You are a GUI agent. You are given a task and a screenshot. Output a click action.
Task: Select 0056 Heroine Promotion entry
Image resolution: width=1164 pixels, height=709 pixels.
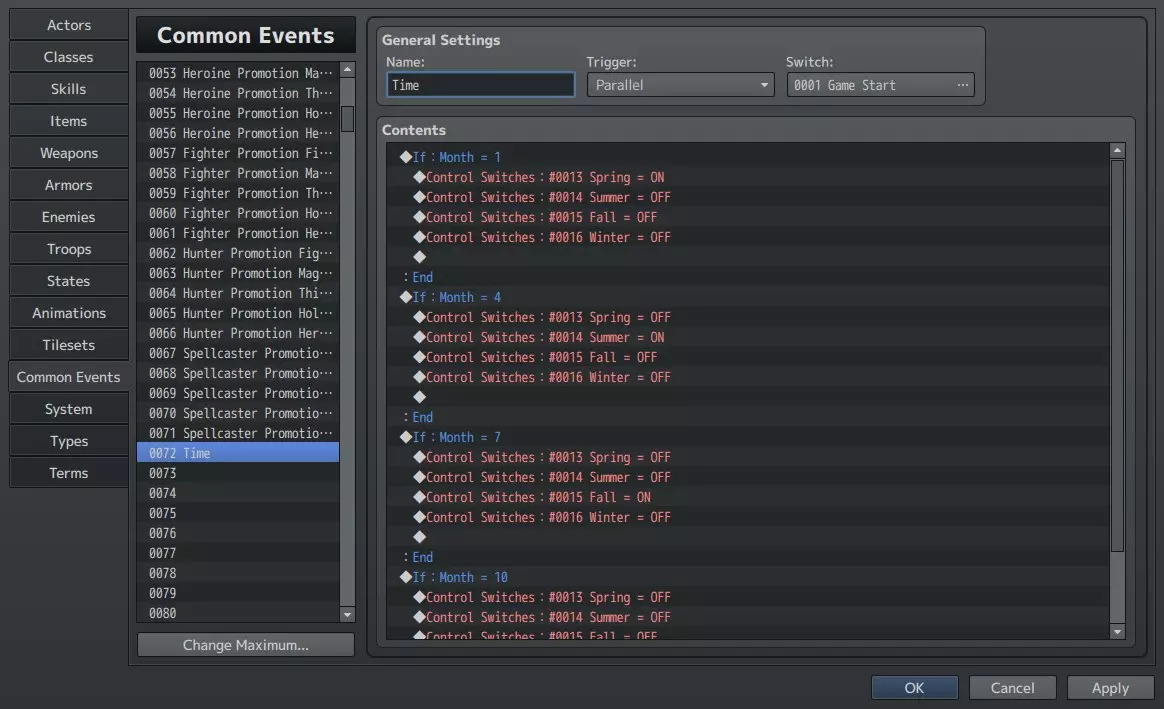pos(238,133)
